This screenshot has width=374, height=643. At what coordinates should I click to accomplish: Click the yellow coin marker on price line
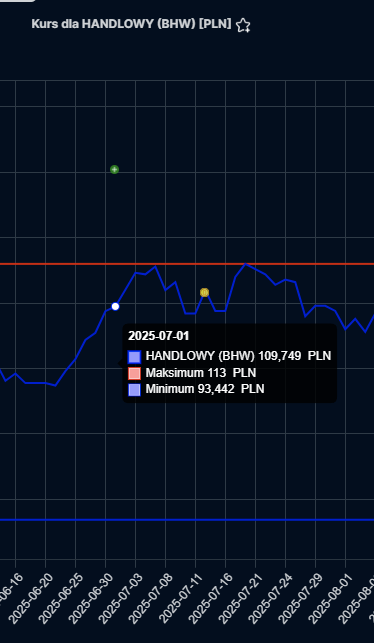click(204, 292)
